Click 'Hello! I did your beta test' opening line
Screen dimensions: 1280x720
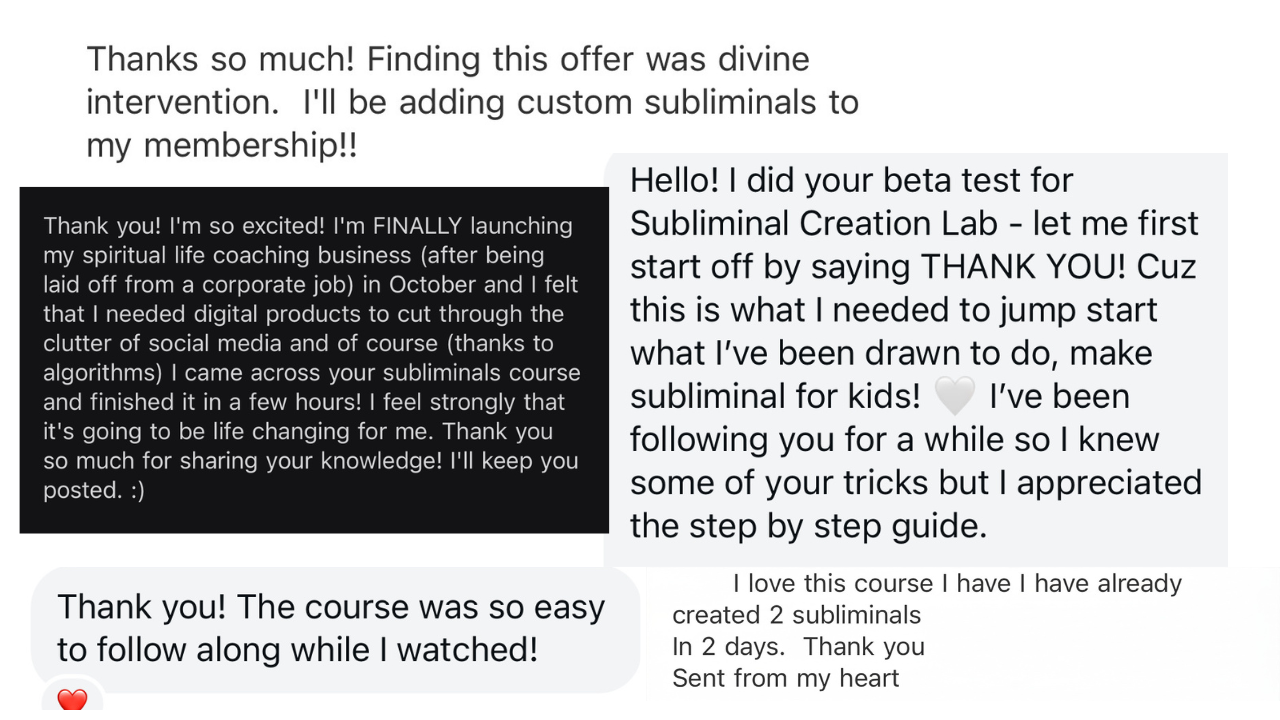[851, 181]
